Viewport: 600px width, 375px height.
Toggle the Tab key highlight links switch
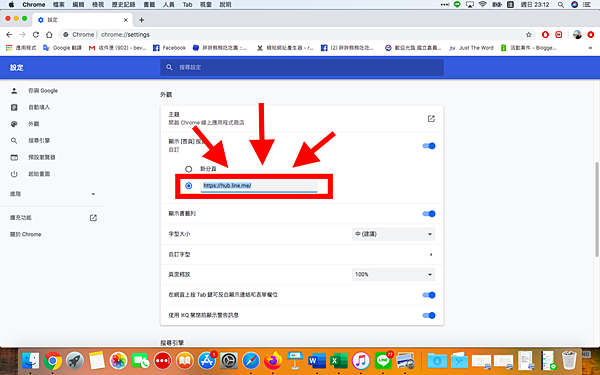click(429, 295)
